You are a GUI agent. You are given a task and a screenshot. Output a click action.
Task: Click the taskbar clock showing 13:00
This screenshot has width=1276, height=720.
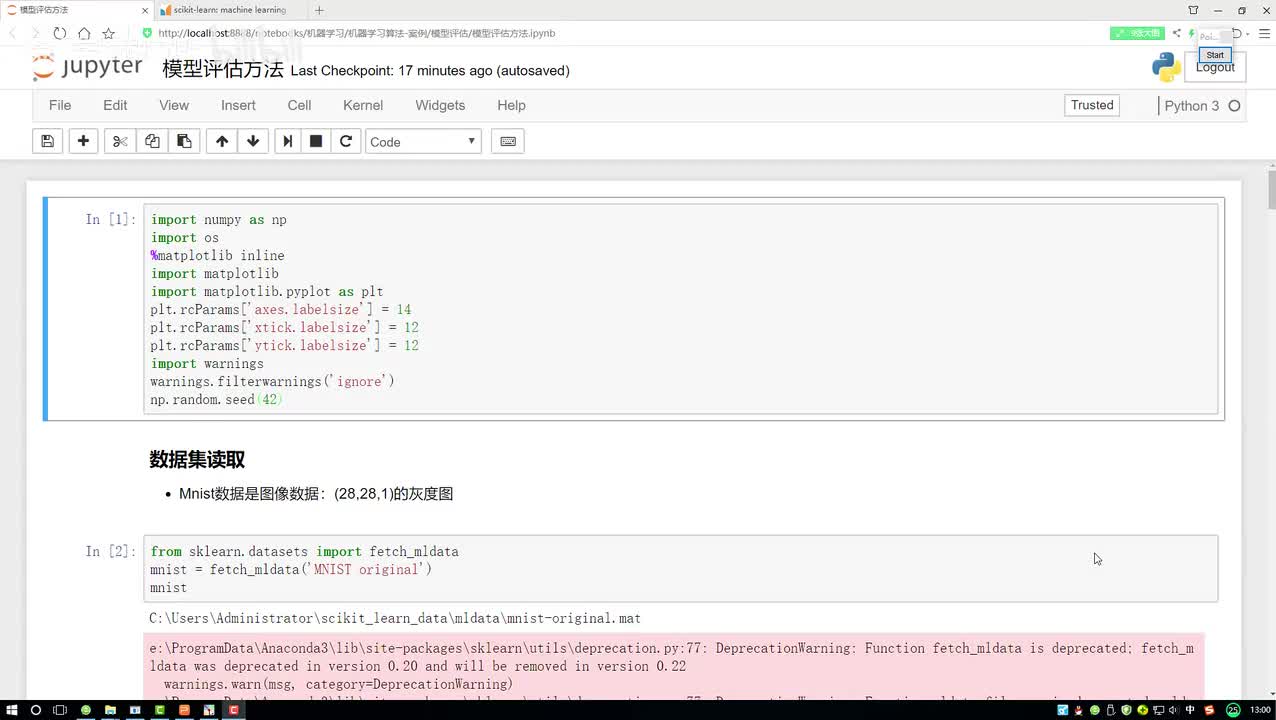[x=1260, y=710]
